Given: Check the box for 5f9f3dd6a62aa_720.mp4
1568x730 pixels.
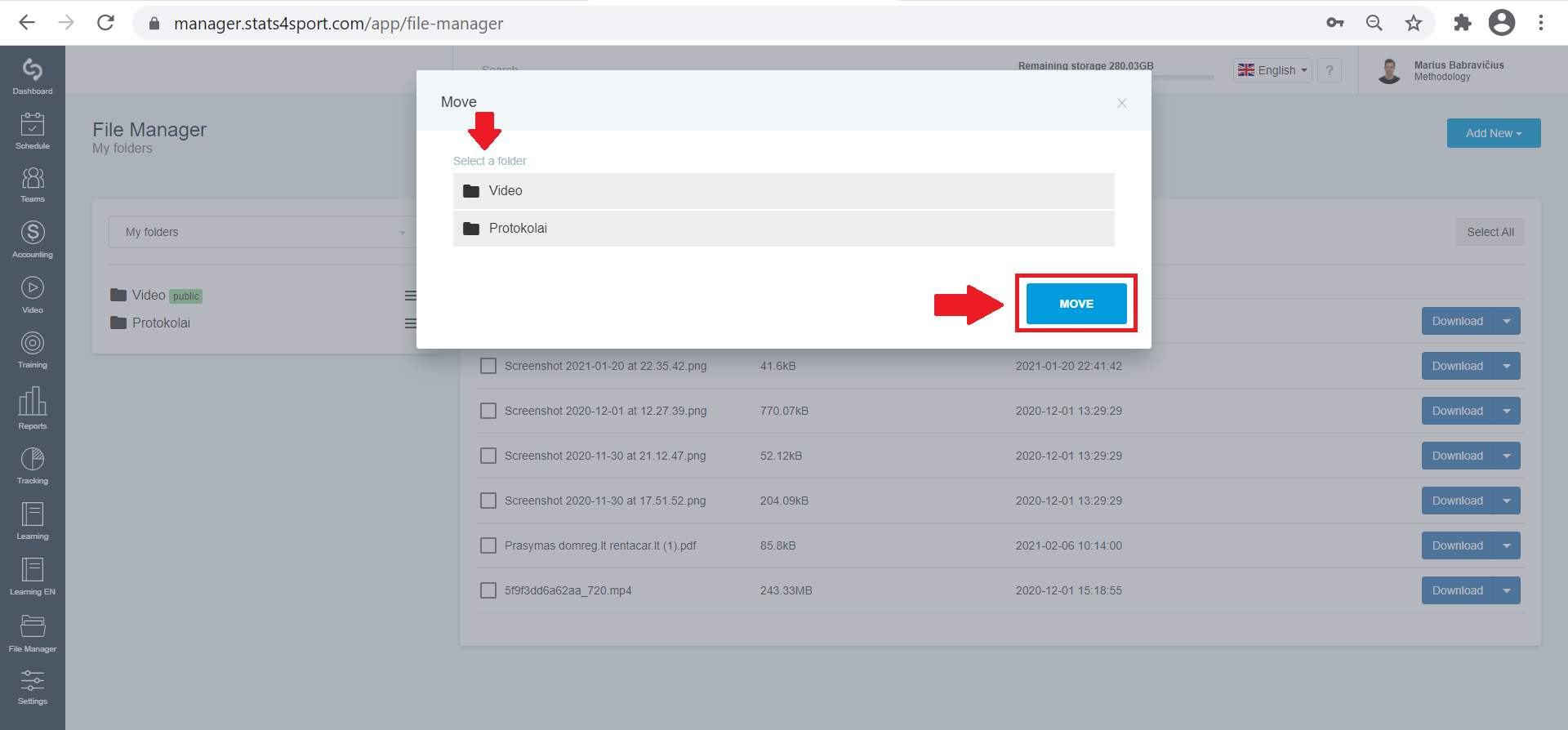Looking at the screenshot, I should (x=488, y=590).
